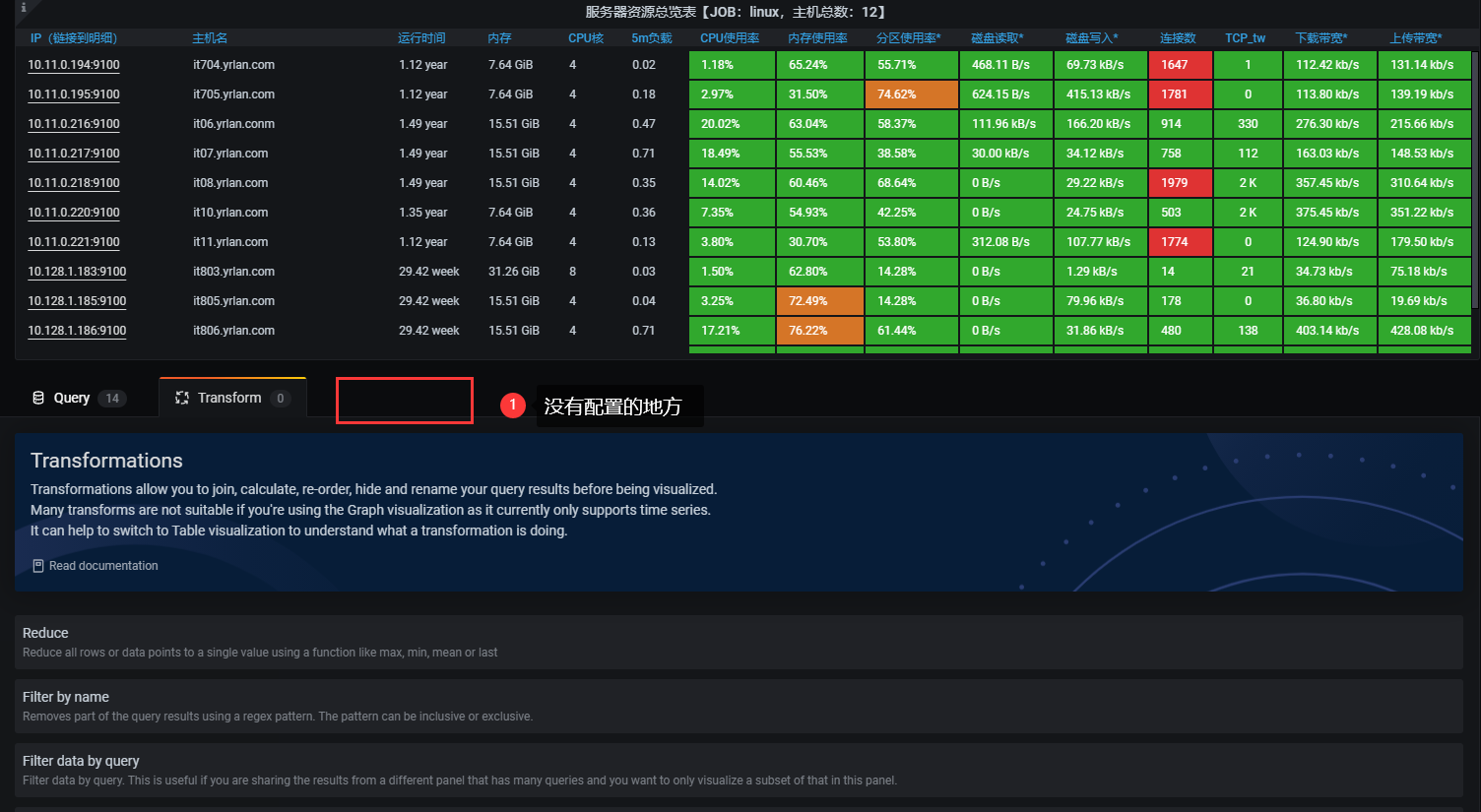Sort by the 运行时间 column header
Image resolution: width=1481 pixels, height=812 pixels.
click(x=421, y=38)
